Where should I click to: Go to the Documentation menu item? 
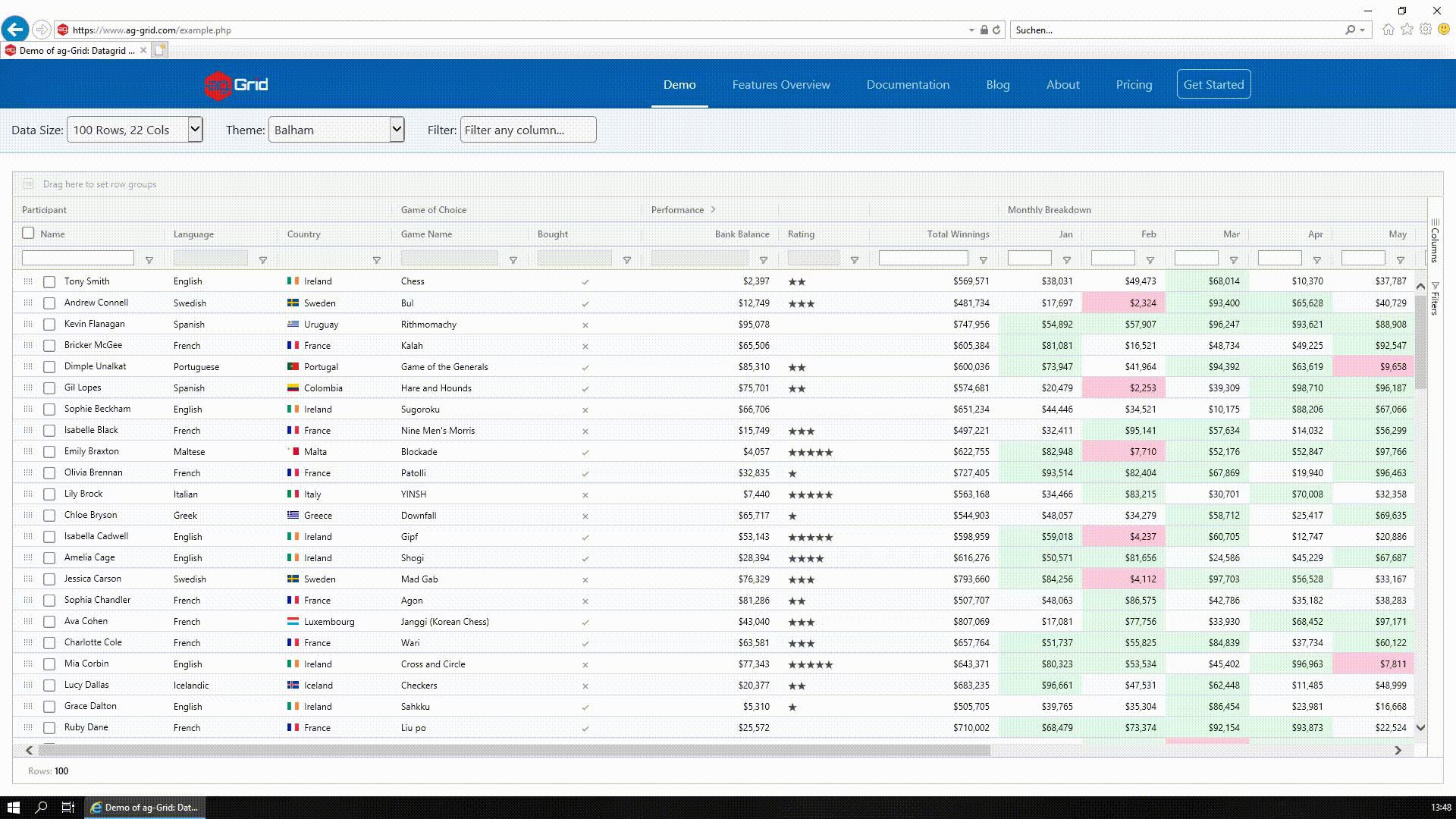click(908, 85)
